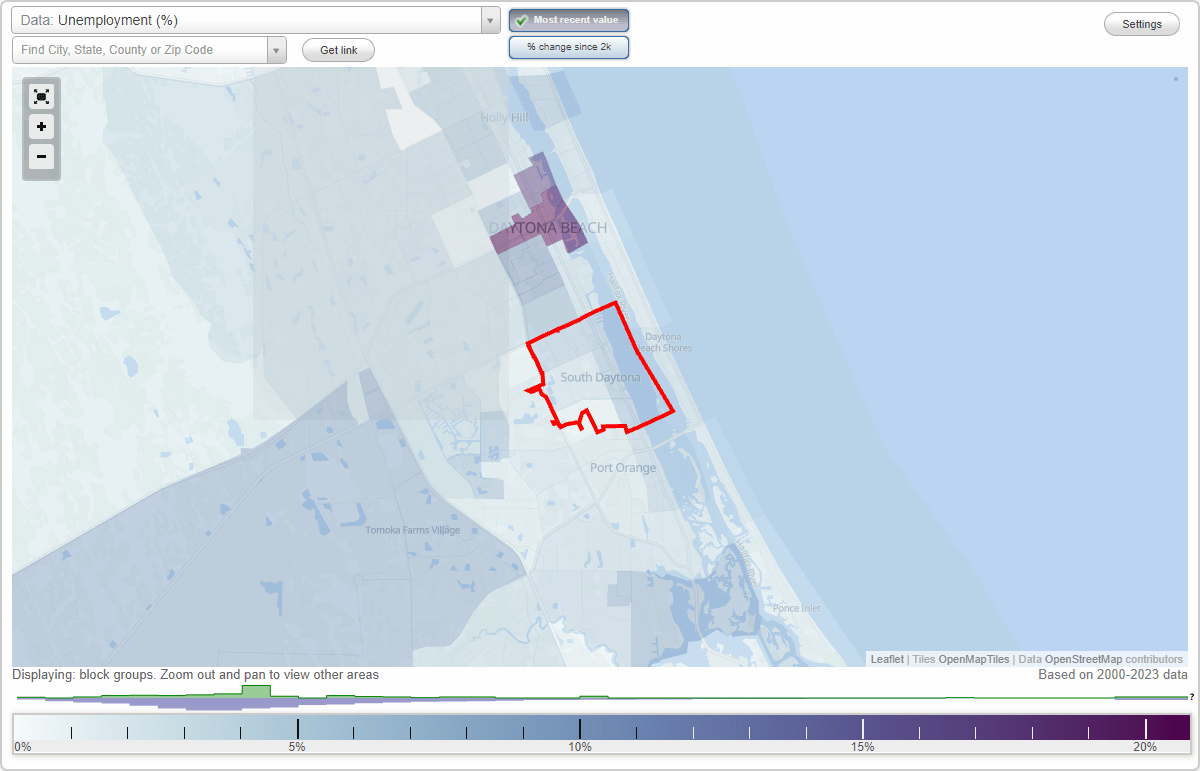The width and height of the screenshot is (1200, 771).
Task: Visit the OpenStreetMap contributors link
Action: [1084, 659]
